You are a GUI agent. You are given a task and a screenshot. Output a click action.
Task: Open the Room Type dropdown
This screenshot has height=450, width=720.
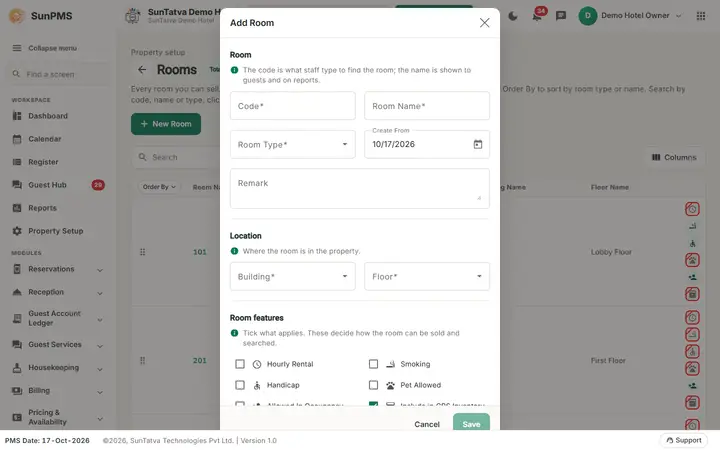(292, 145)
